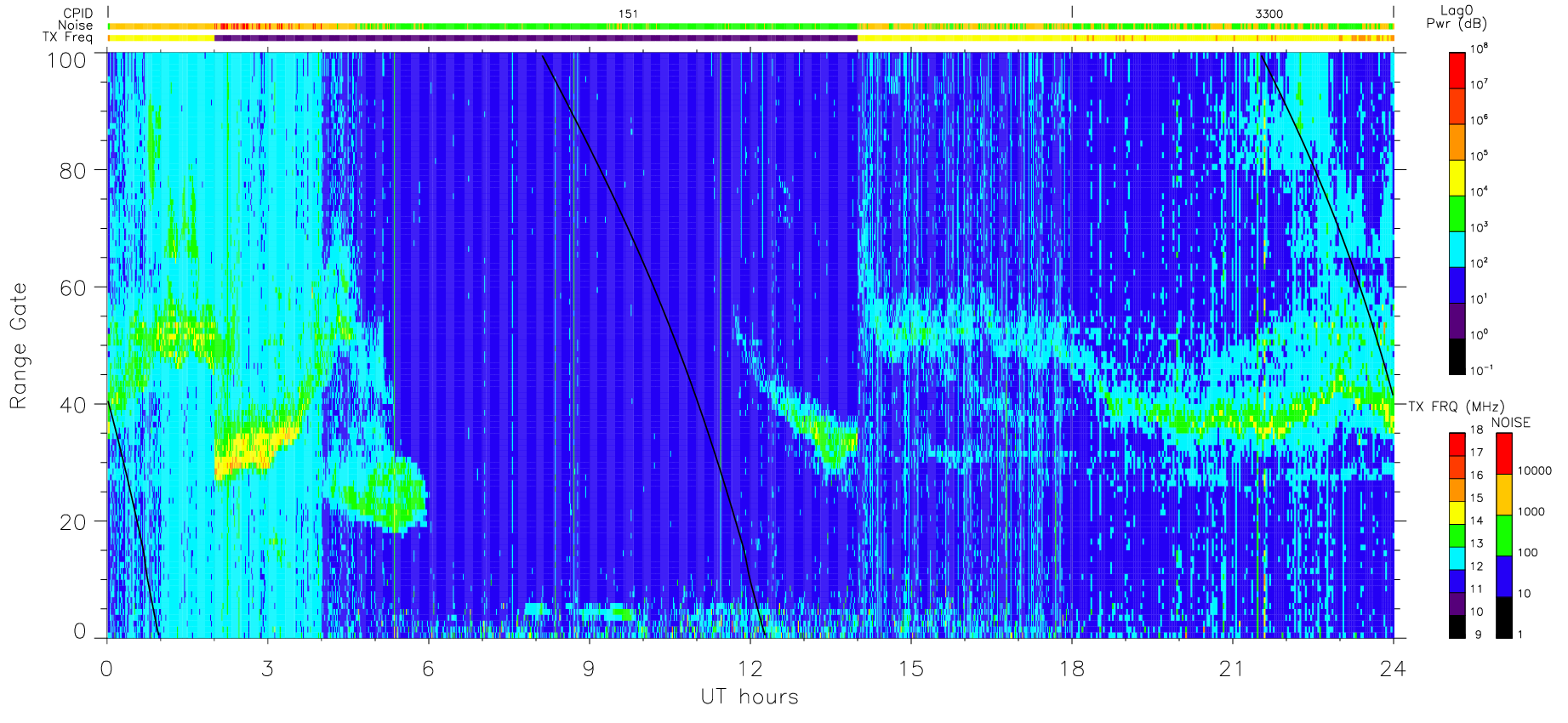Select the "24" tick label on the UT hours axis
1568x723 pixels.
[1393, 669]
